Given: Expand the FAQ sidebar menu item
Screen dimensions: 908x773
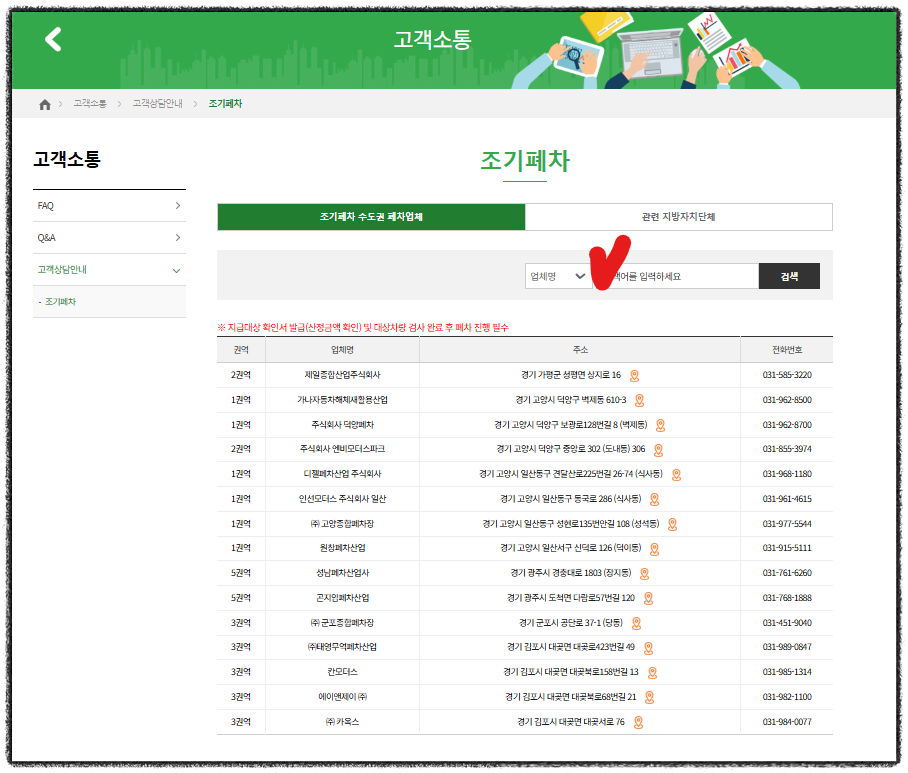Looking at the screenshot, I should coord(109,205).
